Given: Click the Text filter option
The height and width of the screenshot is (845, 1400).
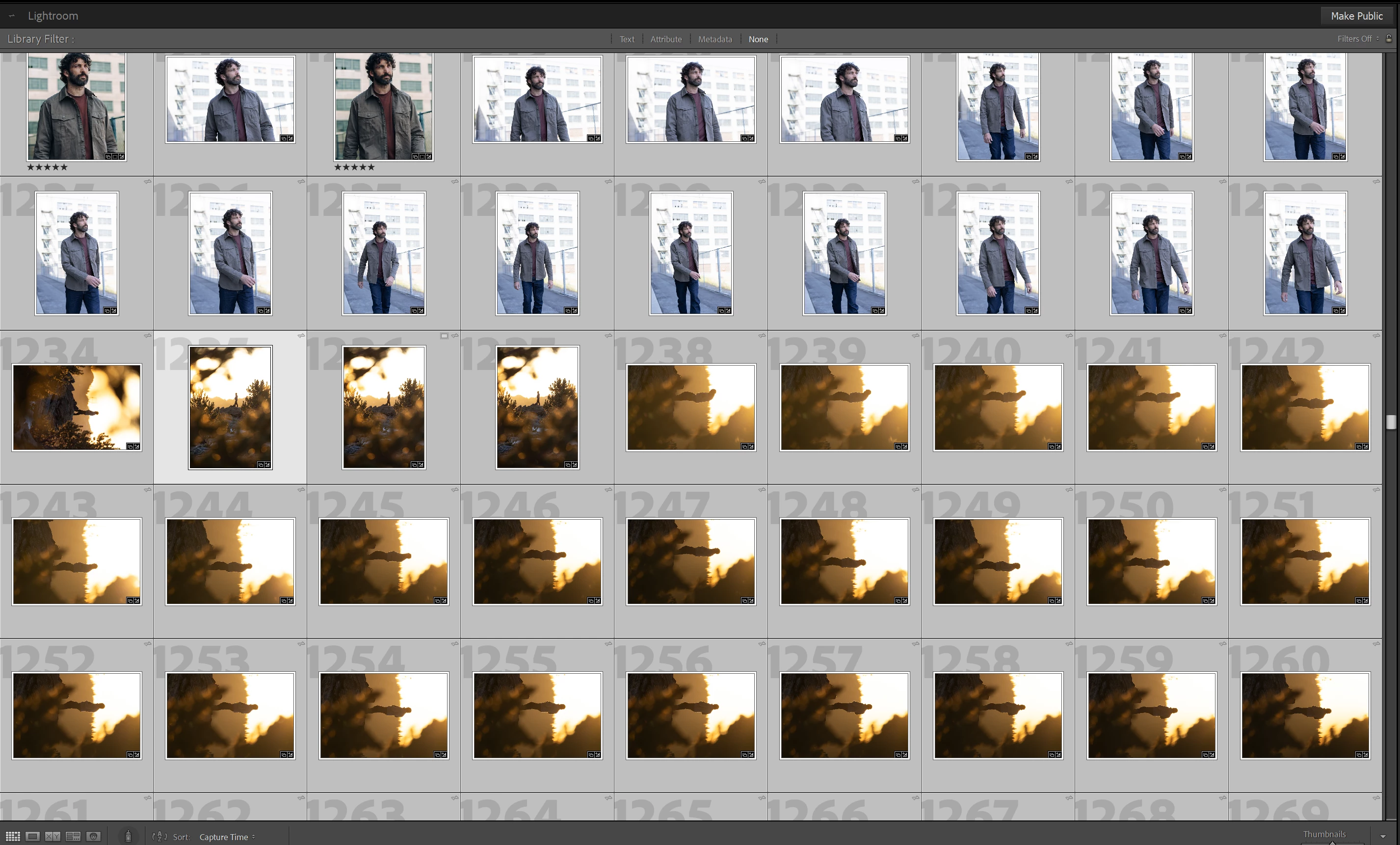Looking at the screenshot, I should click(x=627, y=39).
